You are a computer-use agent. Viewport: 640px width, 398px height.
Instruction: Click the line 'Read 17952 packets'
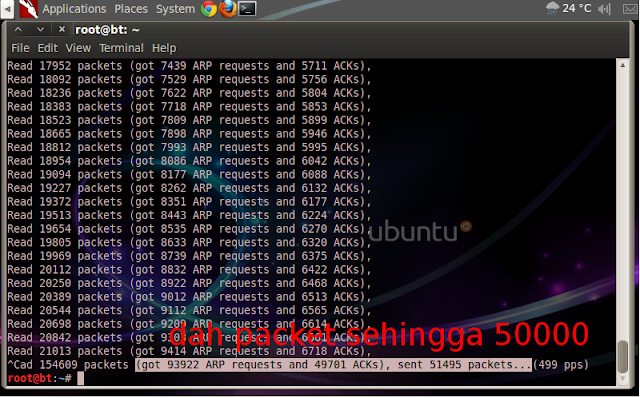point(189,66)
